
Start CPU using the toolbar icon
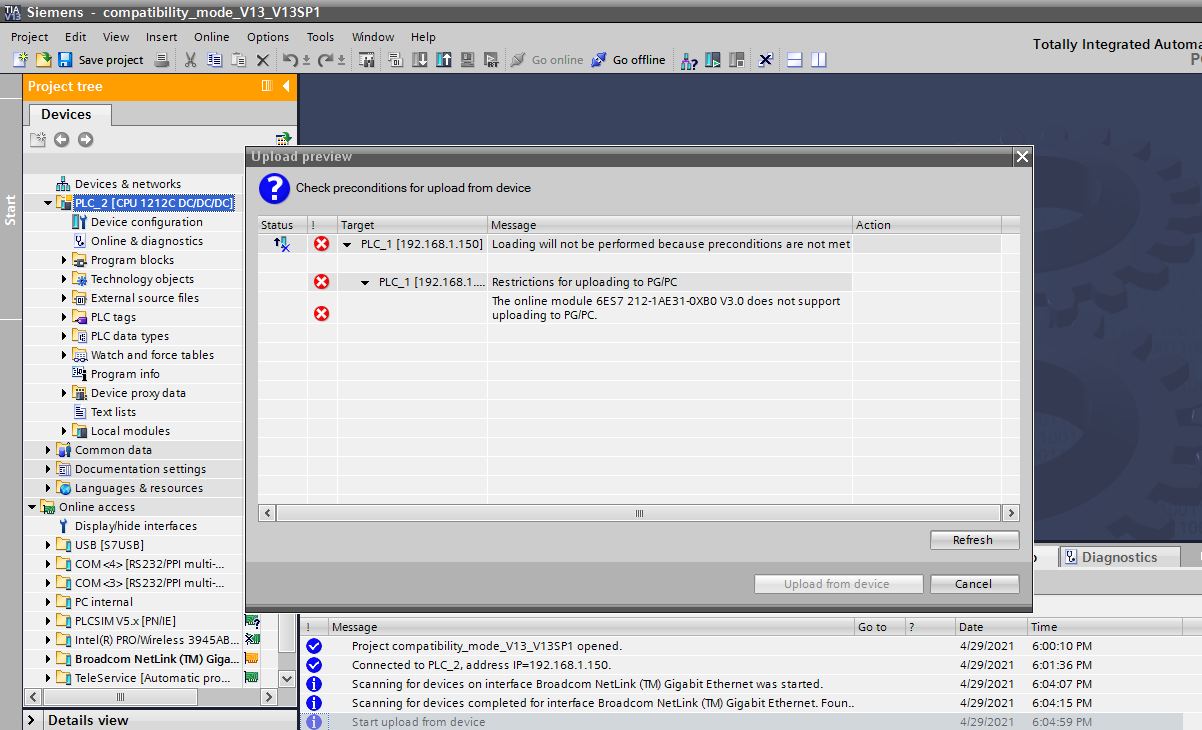tap(713, 60)
